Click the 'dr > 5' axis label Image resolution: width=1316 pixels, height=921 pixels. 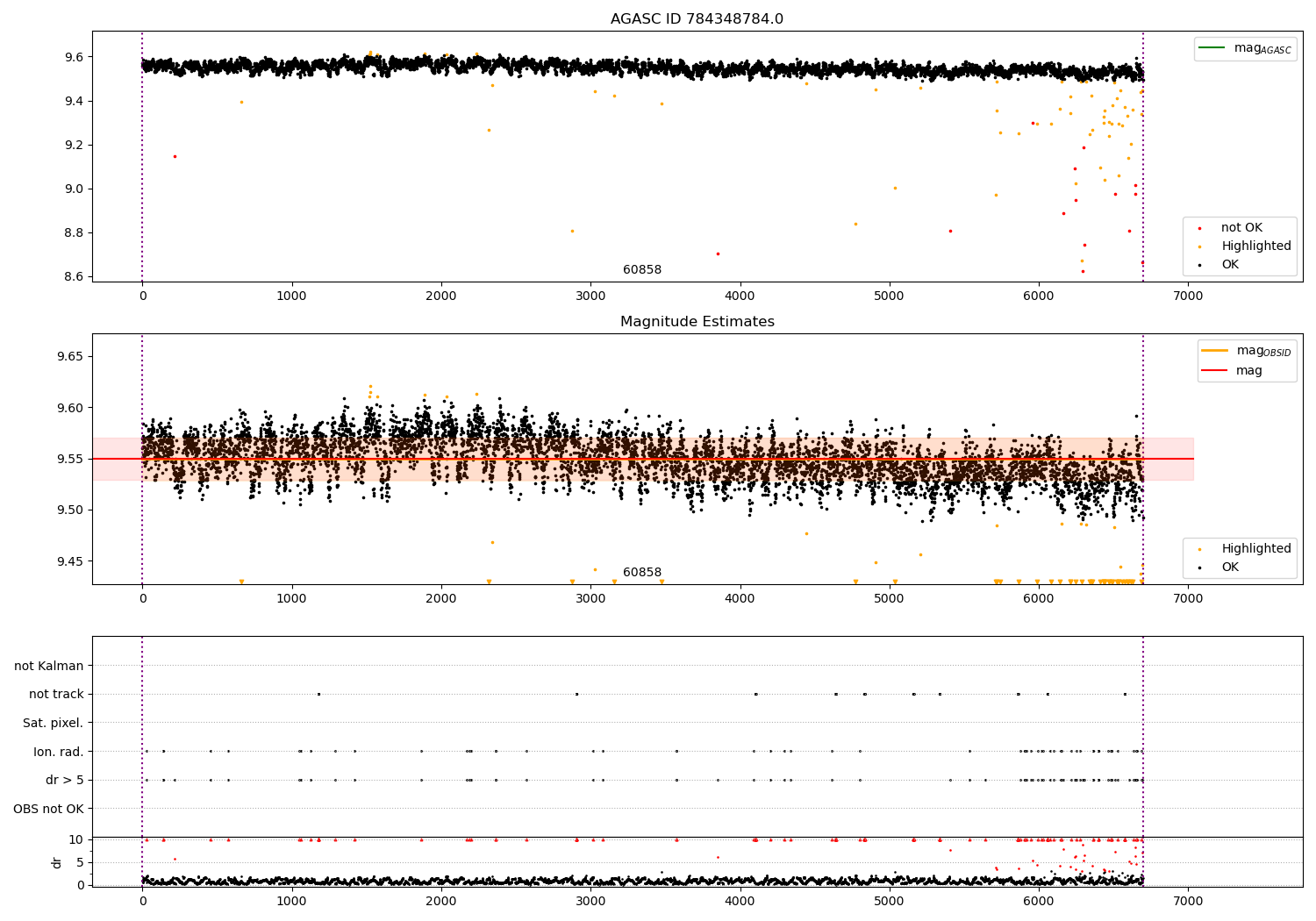65,780
